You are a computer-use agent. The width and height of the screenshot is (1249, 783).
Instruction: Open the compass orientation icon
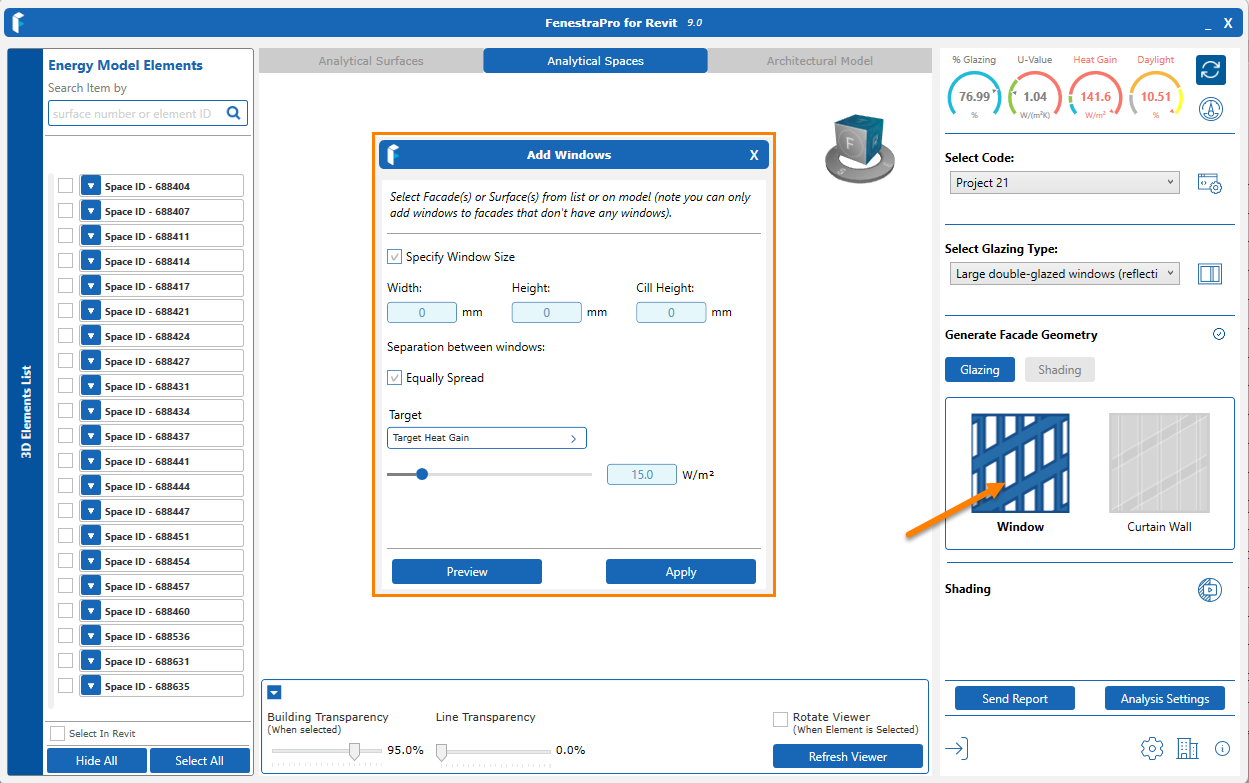click(x=1211, y=109)
